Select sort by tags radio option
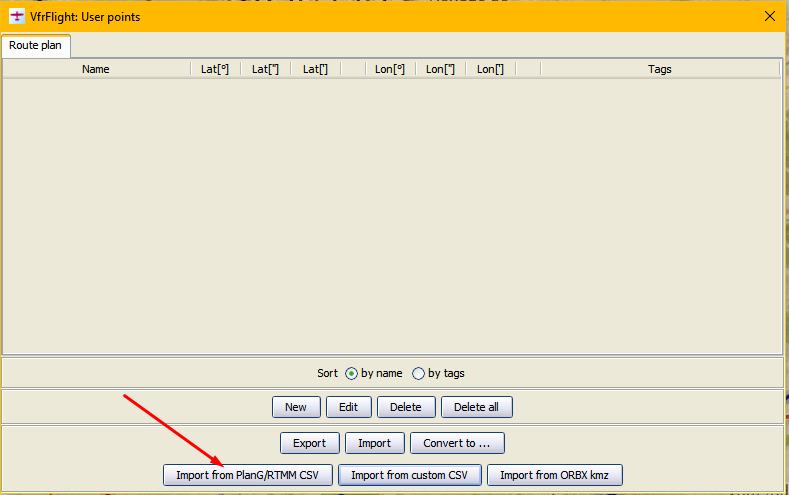Screen dimensions: 789x495 click(x=419, y=374)
